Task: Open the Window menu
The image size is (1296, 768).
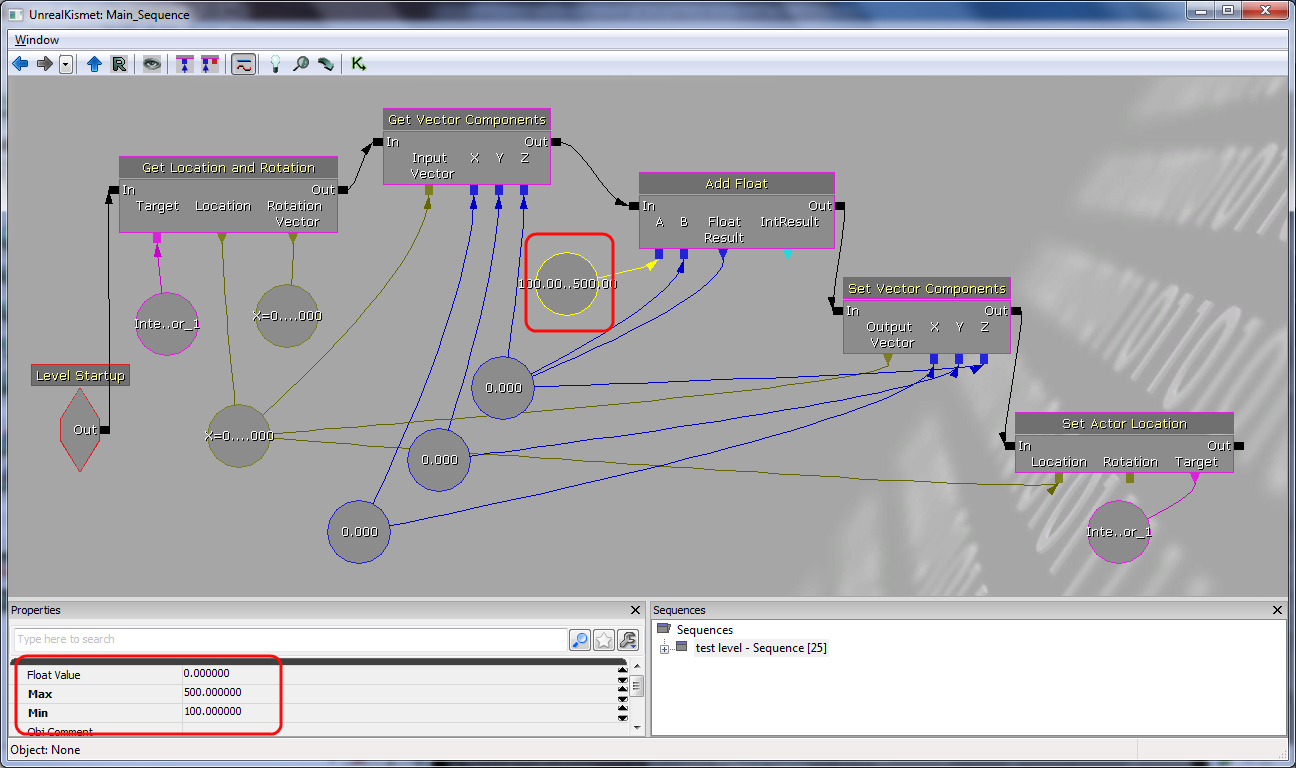Action: (x=37, y=40)
